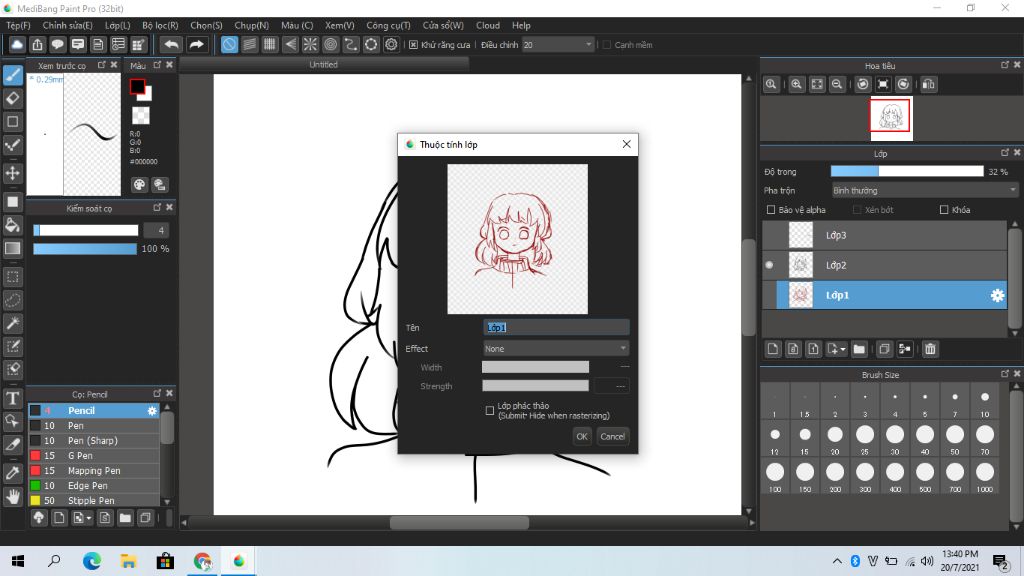Select the Brush tool
1024x576 pixels.
tap(12, 75)
